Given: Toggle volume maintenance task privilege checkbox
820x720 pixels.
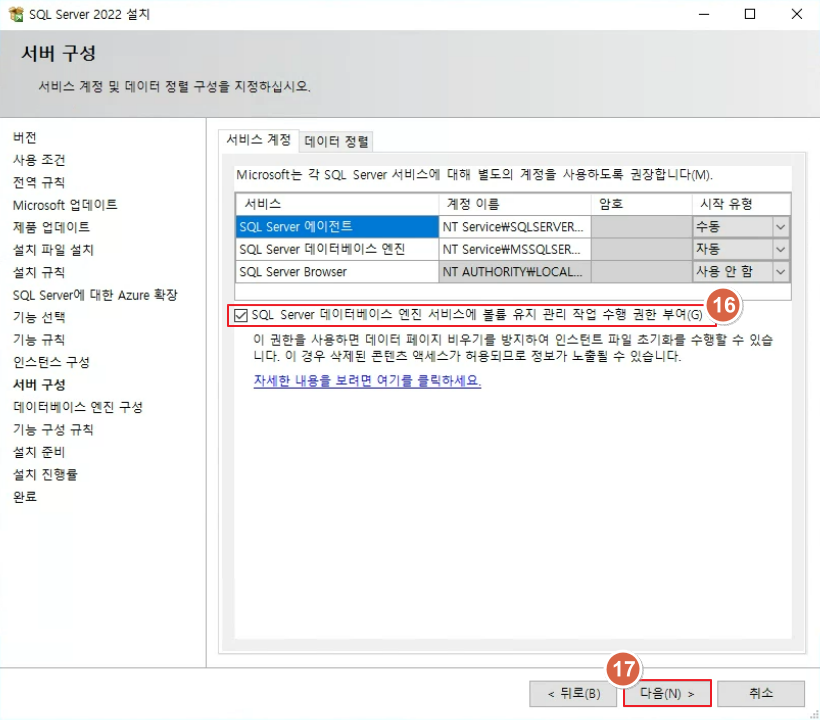Looking at the screenshot, I should pyautogui.click(x=241, y=315).
